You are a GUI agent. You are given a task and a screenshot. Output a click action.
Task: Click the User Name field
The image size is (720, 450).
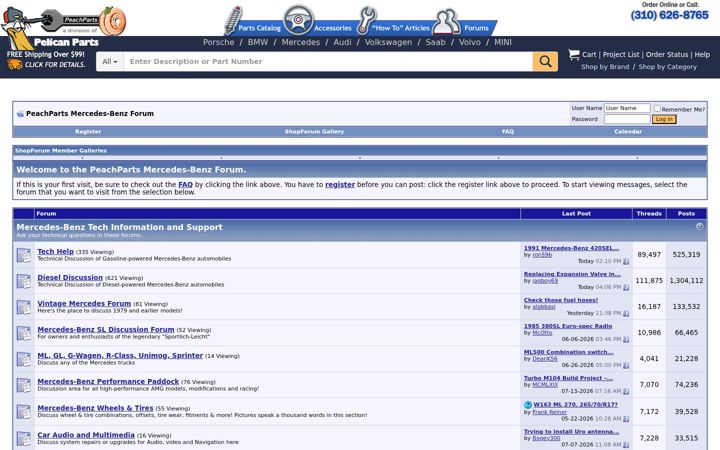pyautogui.click(x=627, y=108)
